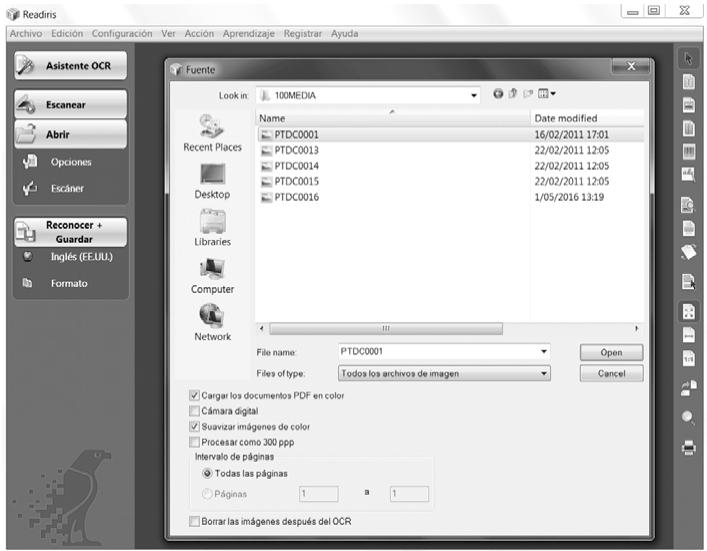
Task: Expand the File name dropdown arrow
Action: (x=544, y=351)
